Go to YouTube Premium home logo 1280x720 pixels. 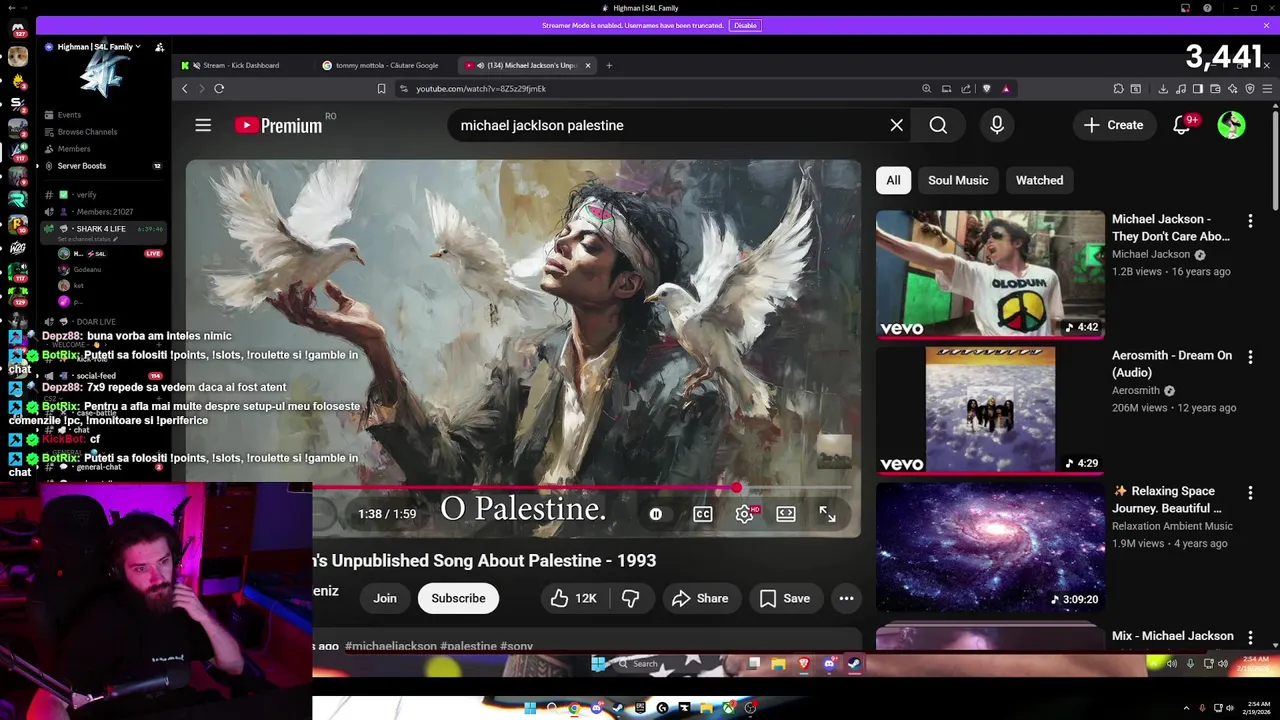pyautogui.click(x=279, y=125)
